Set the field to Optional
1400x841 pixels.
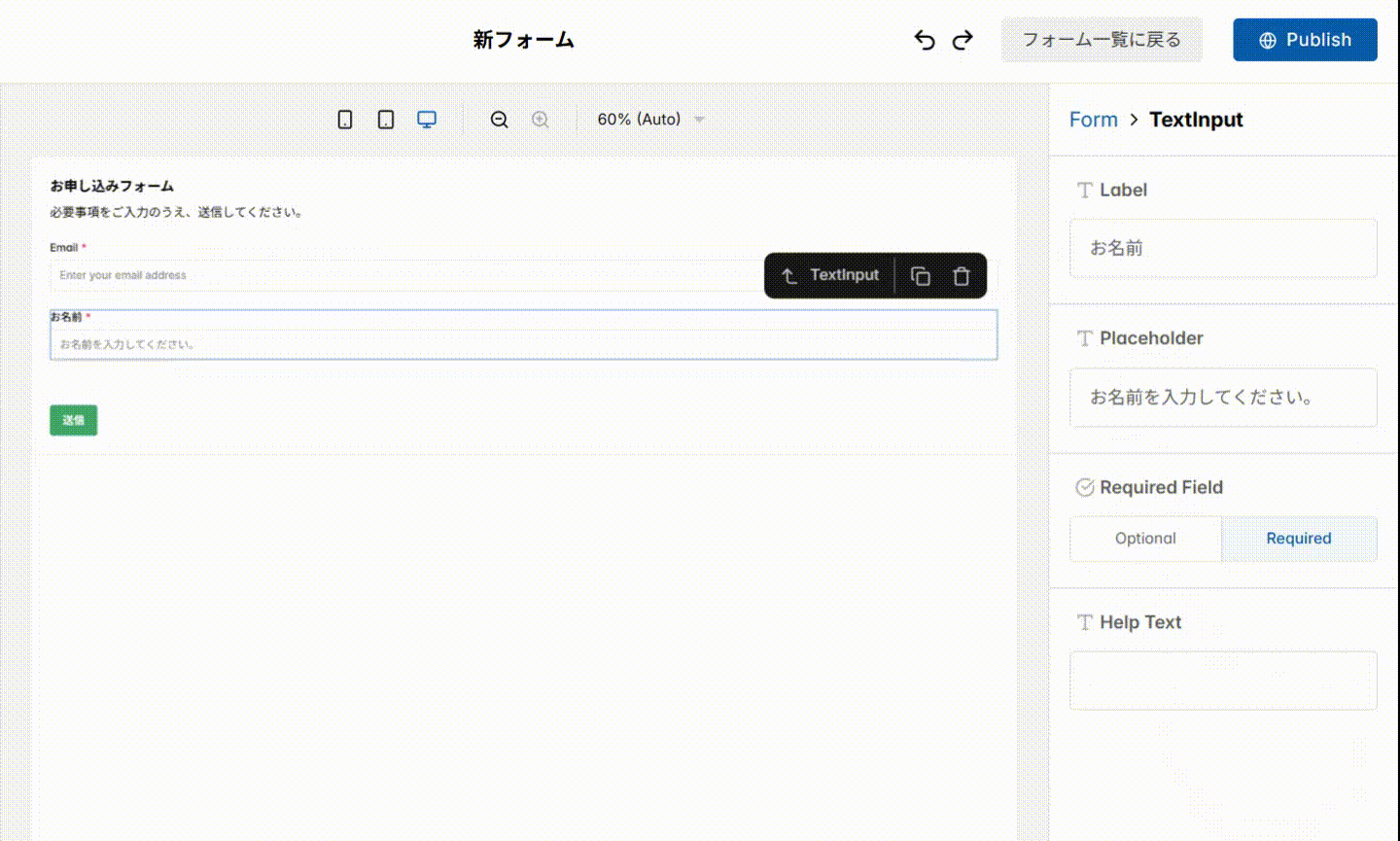1145,538
